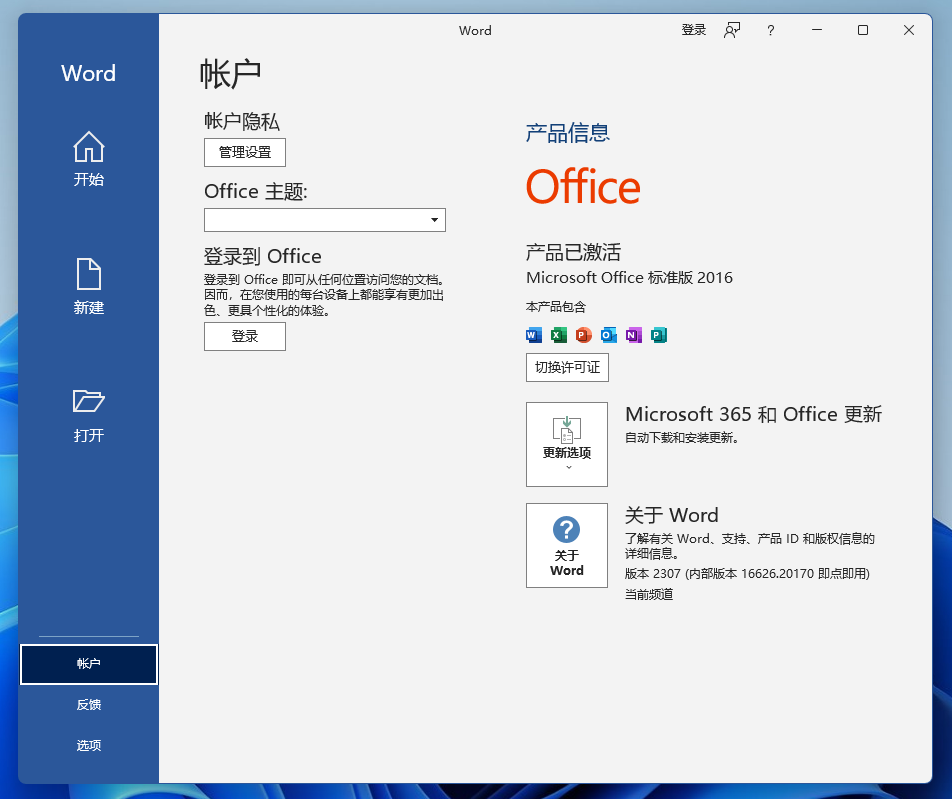This screenshot has width=952, height=799.
Task: Click the 登录 button under 登录到 Office
Action: click(x=245, y=336)
